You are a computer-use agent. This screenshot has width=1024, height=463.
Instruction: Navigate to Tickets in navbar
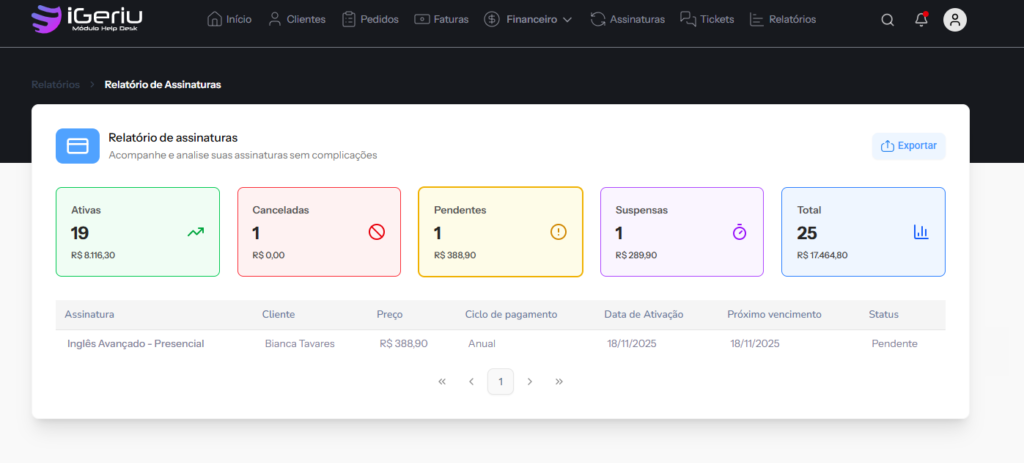click(x=707, y=19)
